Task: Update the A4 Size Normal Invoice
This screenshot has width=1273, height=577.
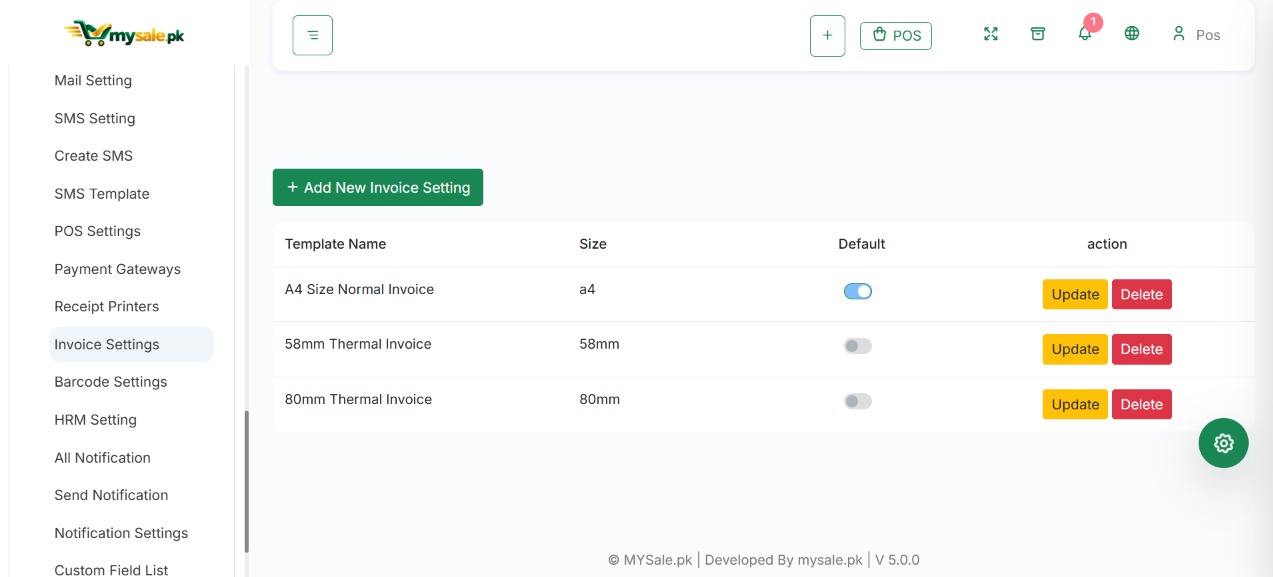Action: [x=1075, y=294]
